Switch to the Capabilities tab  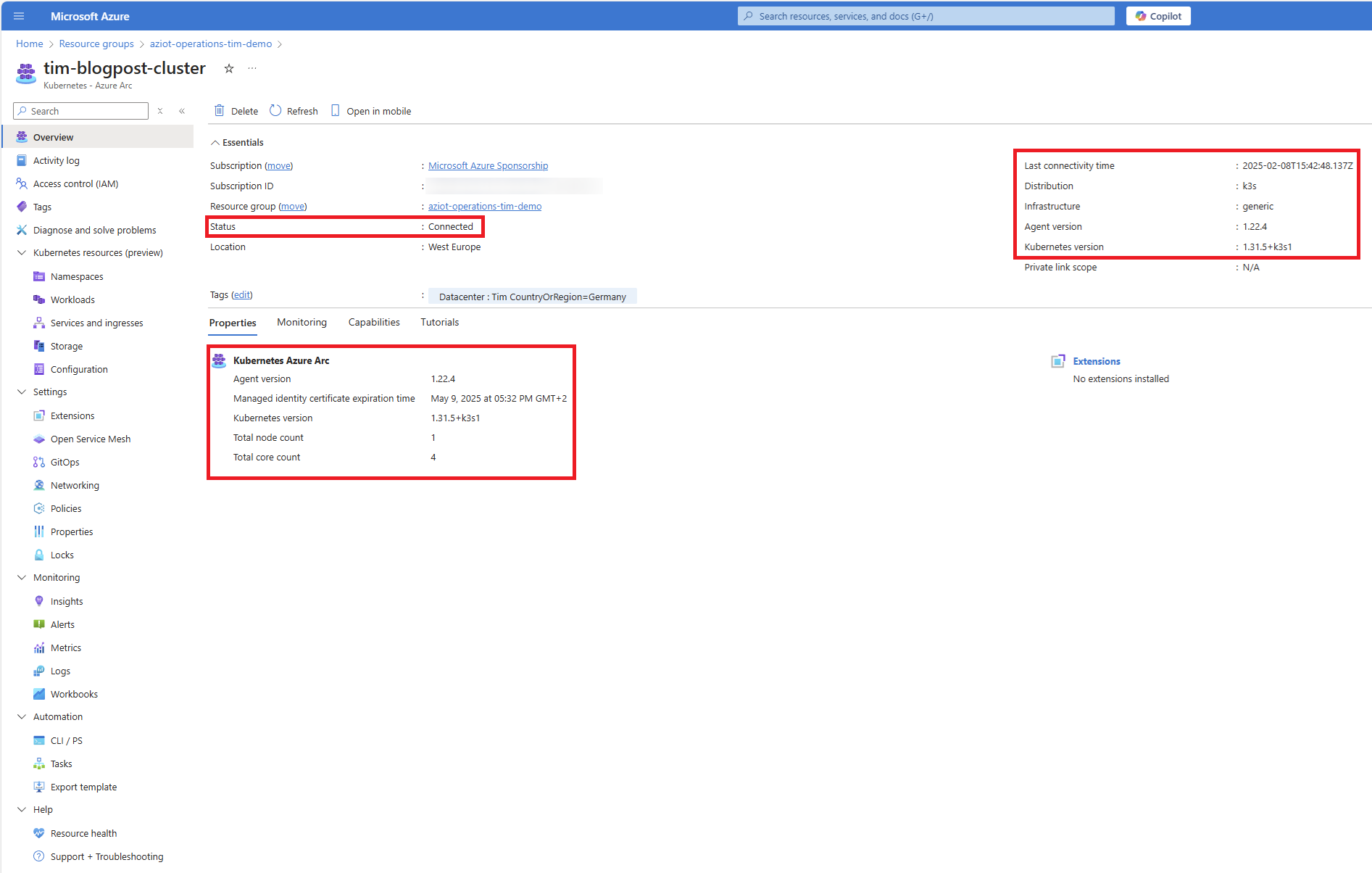point(373,322)
